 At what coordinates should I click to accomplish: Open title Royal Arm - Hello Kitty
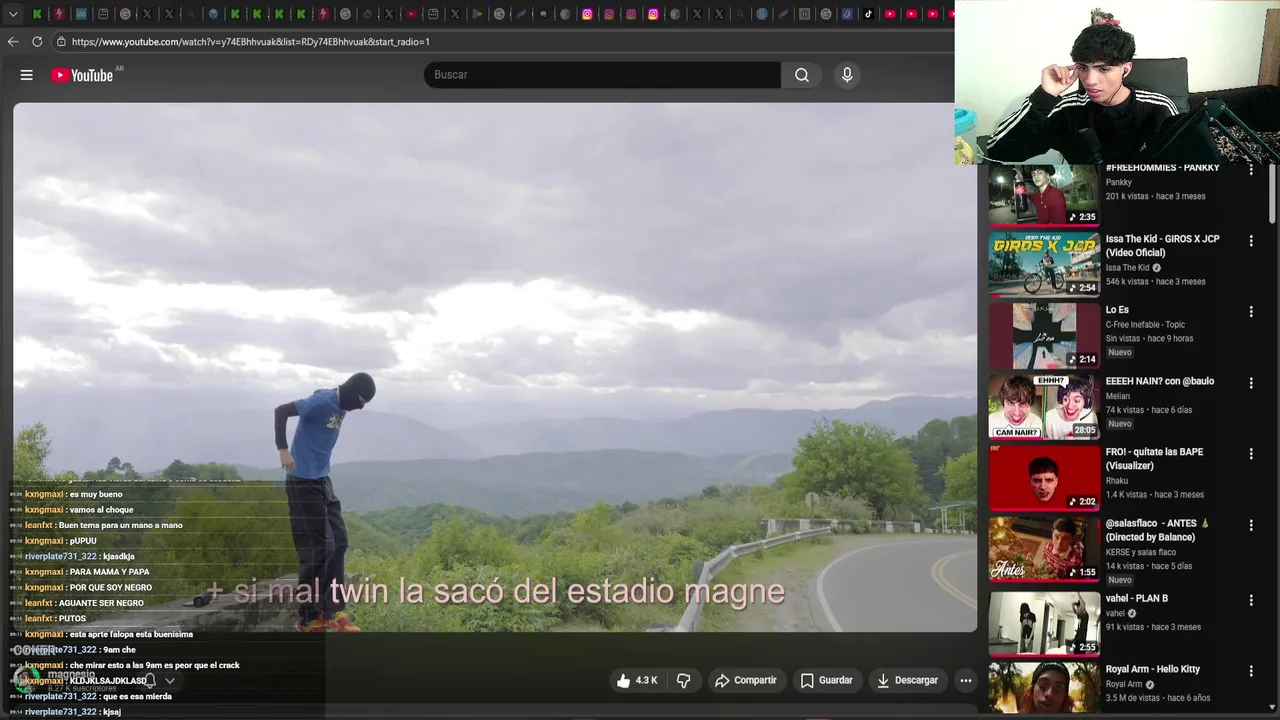click(x=1152, y=669)
